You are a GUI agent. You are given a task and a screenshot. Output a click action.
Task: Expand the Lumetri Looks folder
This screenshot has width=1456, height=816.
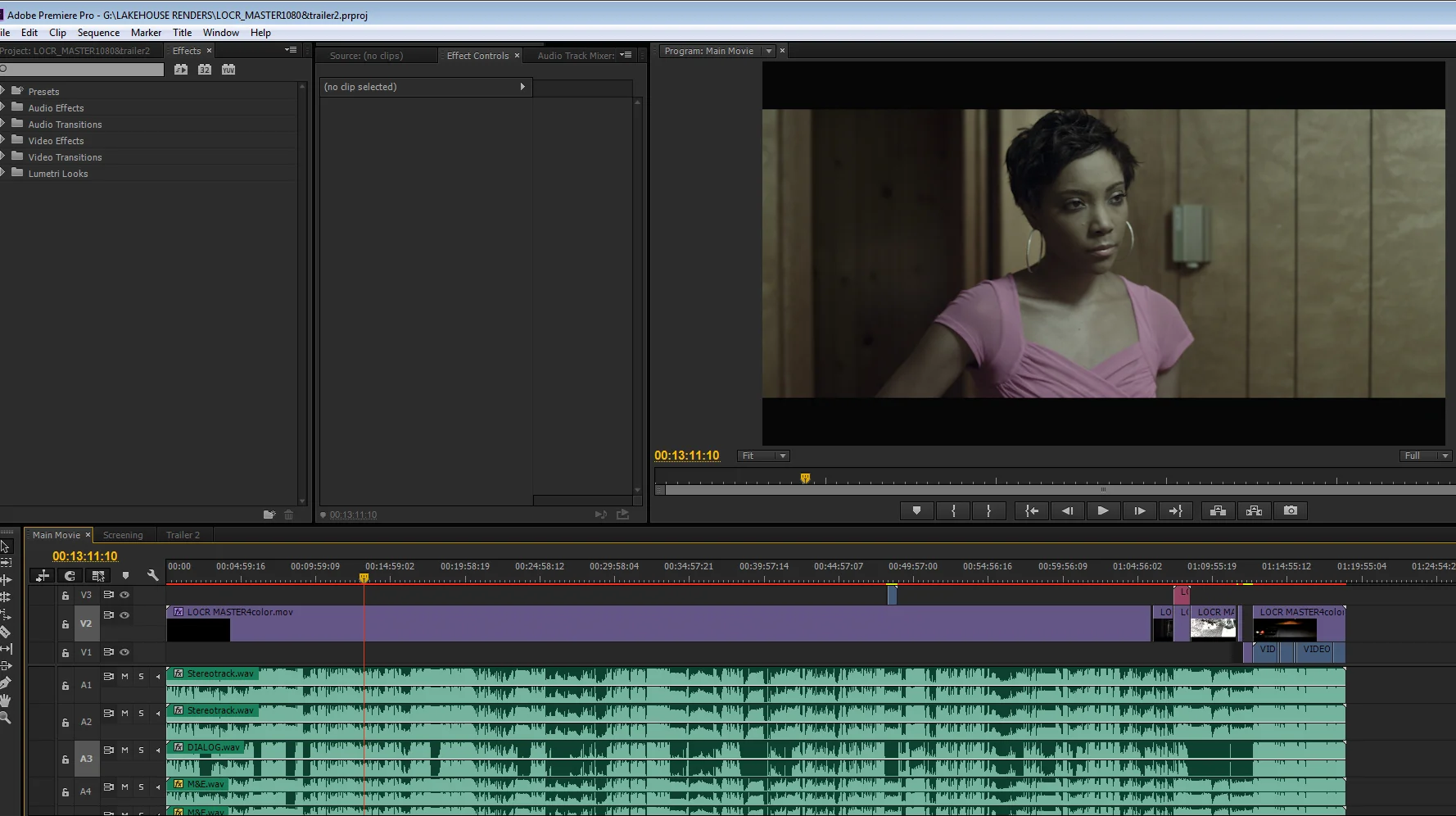[2, 172]
